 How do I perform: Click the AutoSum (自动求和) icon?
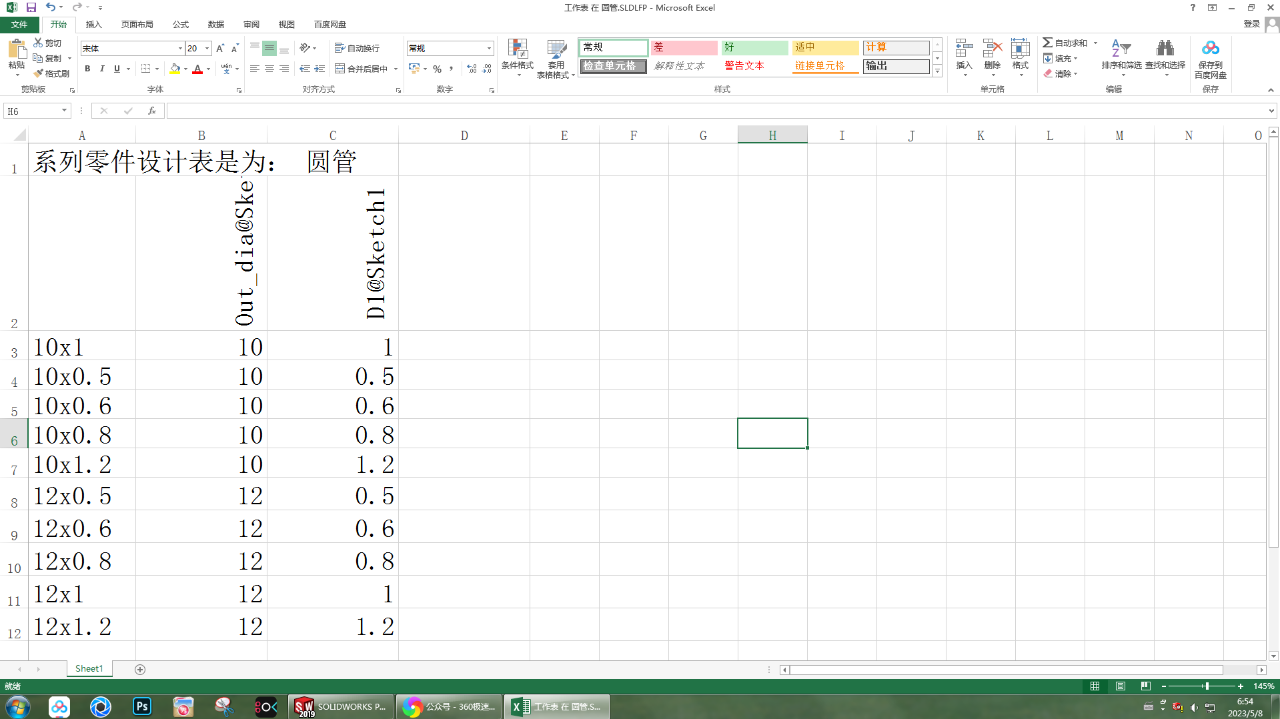coord(1048,42)
